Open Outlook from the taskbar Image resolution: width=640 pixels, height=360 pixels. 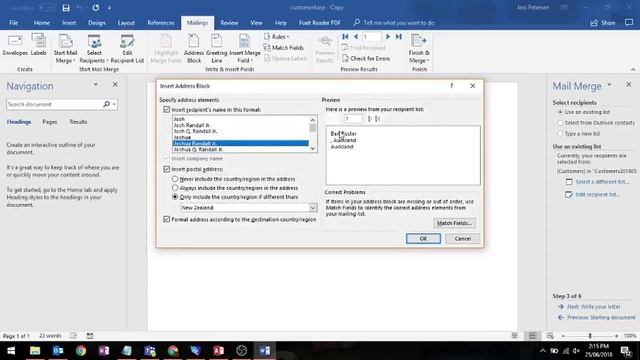point(58,351)
